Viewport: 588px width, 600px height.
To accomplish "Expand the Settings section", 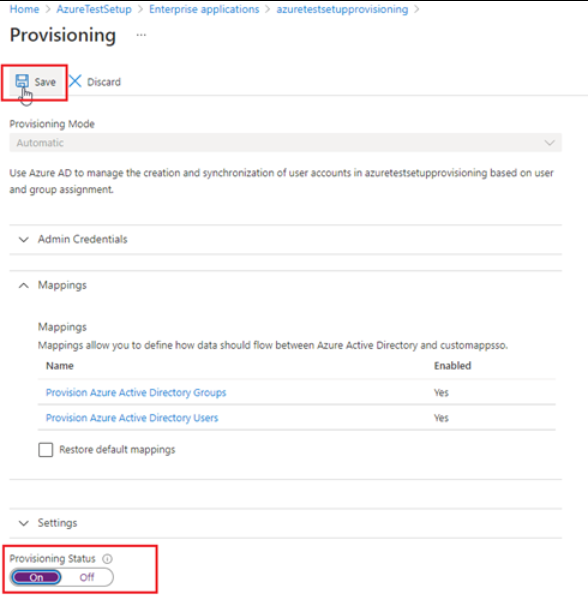I will [x=285, y=523].
